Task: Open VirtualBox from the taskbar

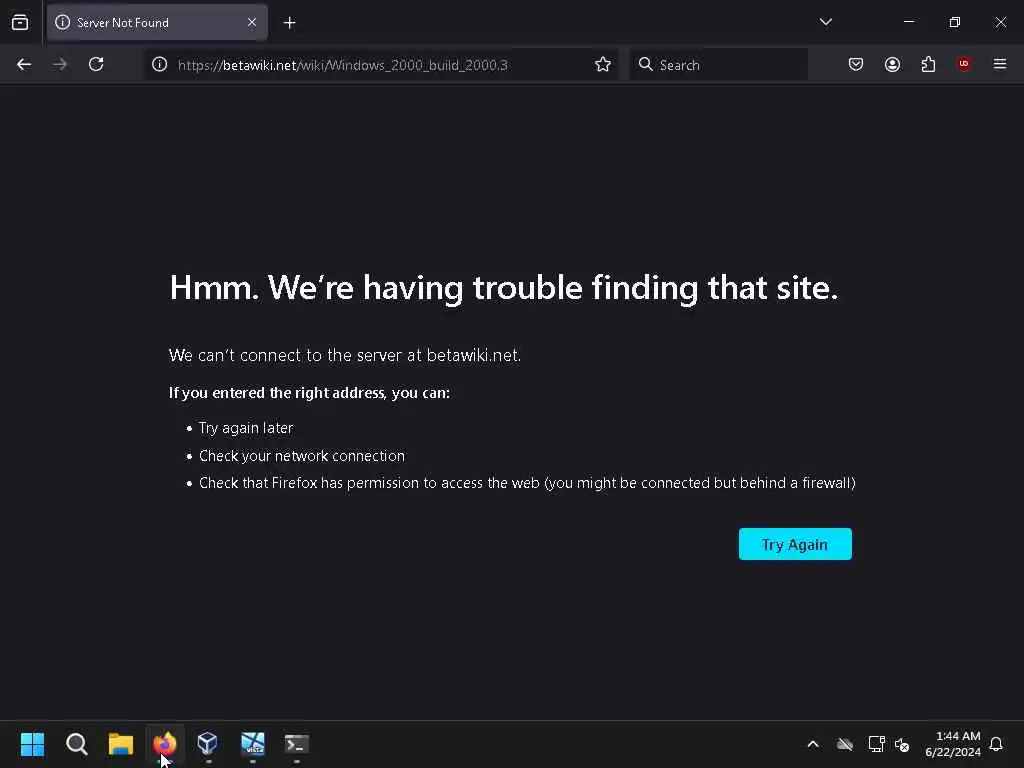Action: click(208, 744)
